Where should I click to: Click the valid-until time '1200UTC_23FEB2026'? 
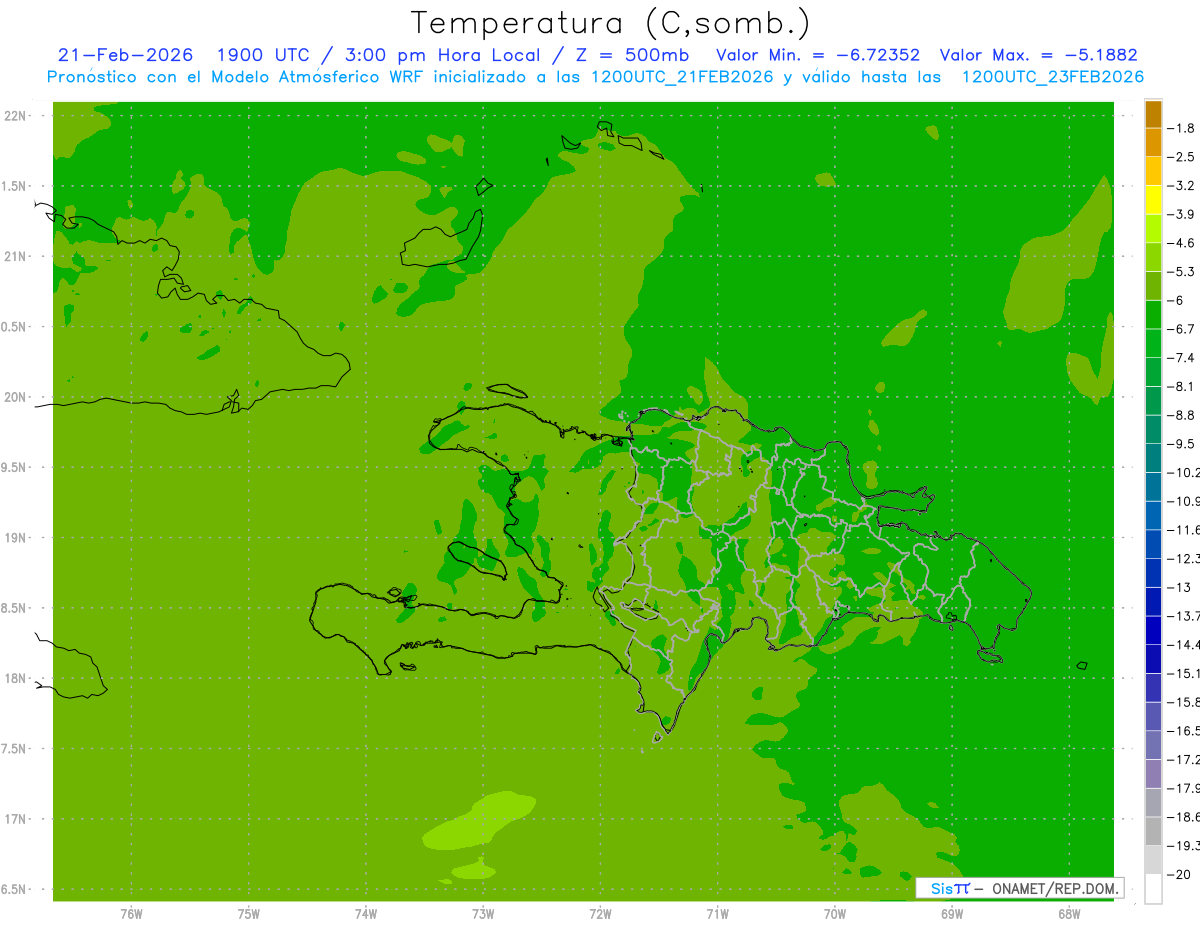click(1053, 77)
